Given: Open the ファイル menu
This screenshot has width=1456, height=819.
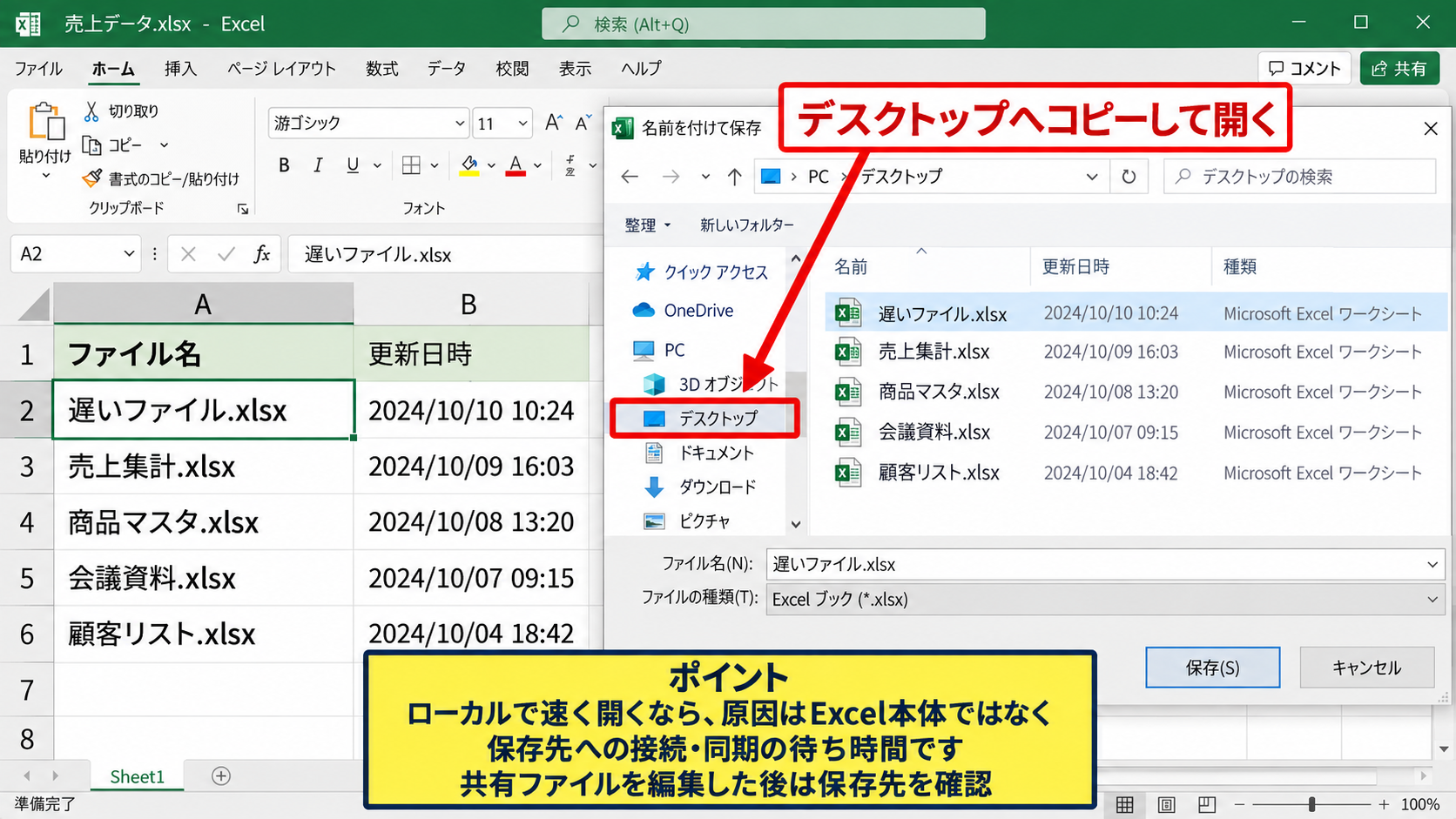Looking at the screenshot, I should click(38, 69).
